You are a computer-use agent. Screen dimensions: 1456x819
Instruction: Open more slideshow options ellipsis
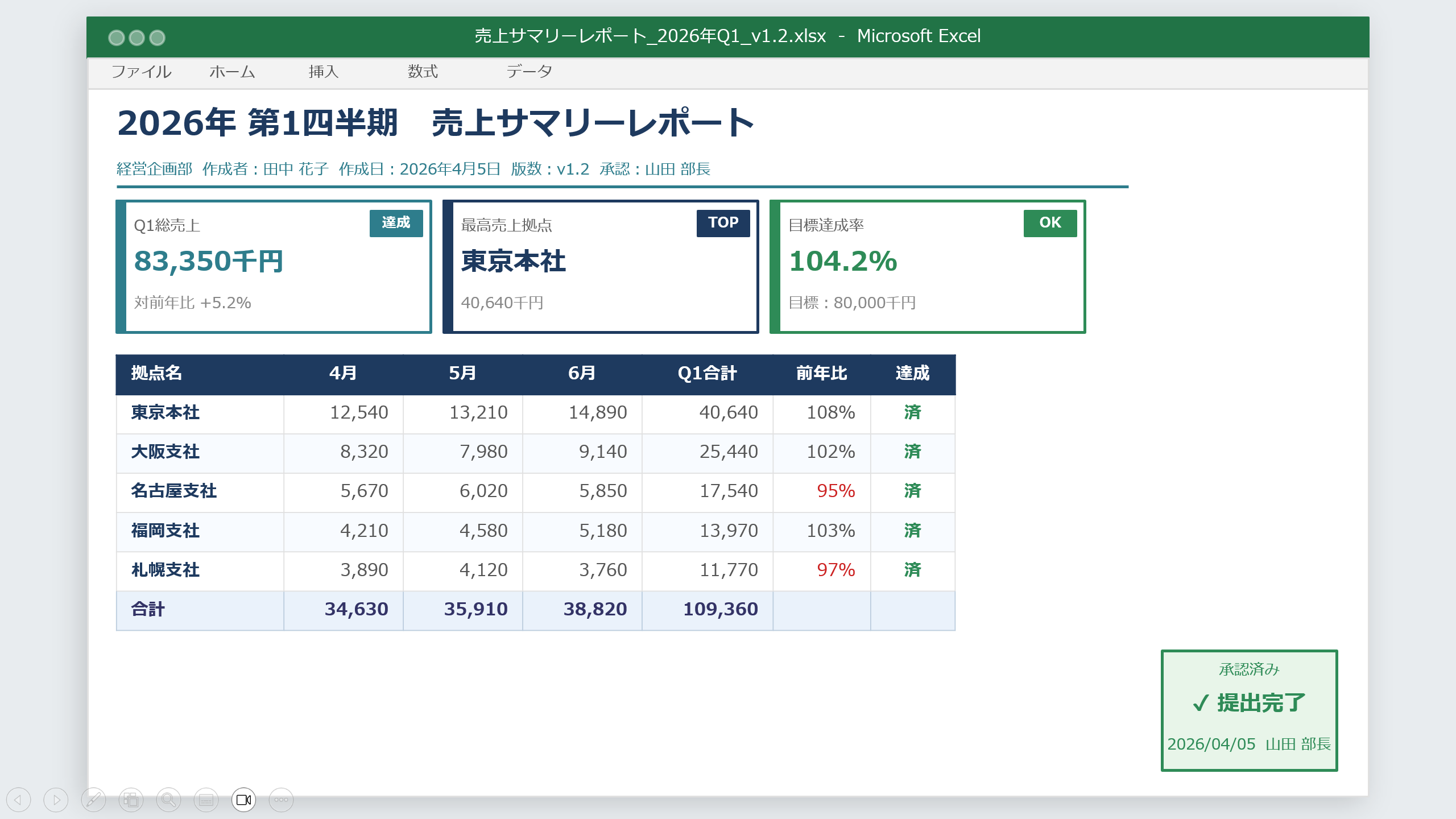pyautogui.click(x=281, y=800)
